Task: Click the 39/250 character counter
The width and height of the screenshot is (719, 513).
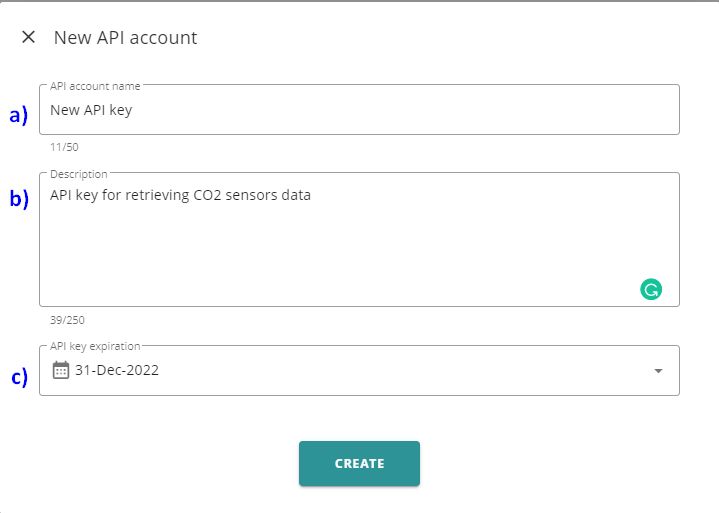Action: (66, 320)
